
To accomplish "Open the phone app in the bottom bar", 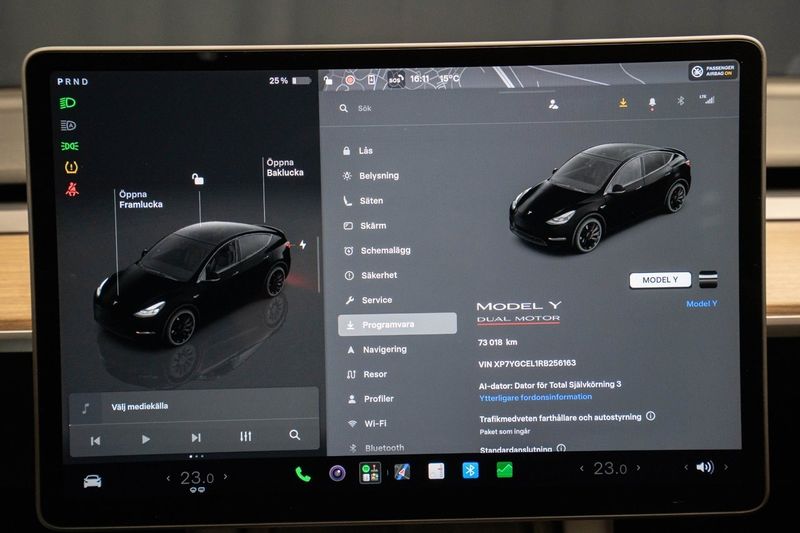I will 303,474.
